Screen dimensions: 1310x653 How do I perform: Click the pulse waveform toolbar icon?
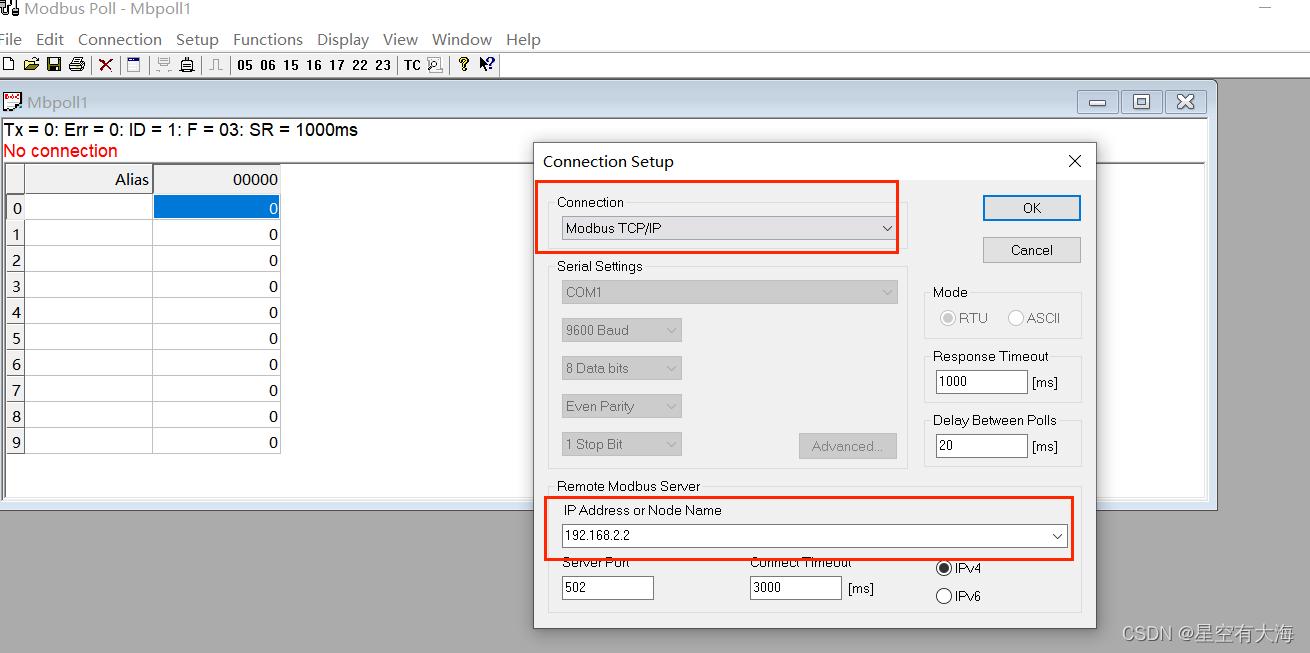(216, 65)
